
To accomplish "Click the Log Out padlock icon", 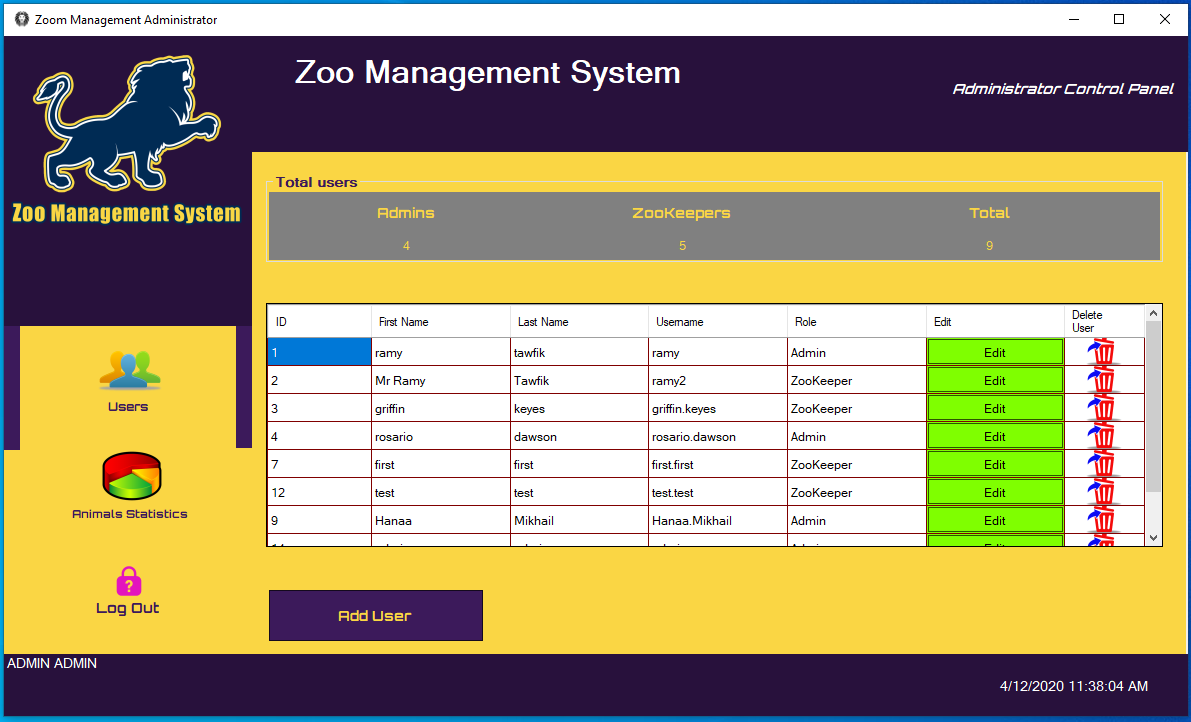I will pos(129,581).
